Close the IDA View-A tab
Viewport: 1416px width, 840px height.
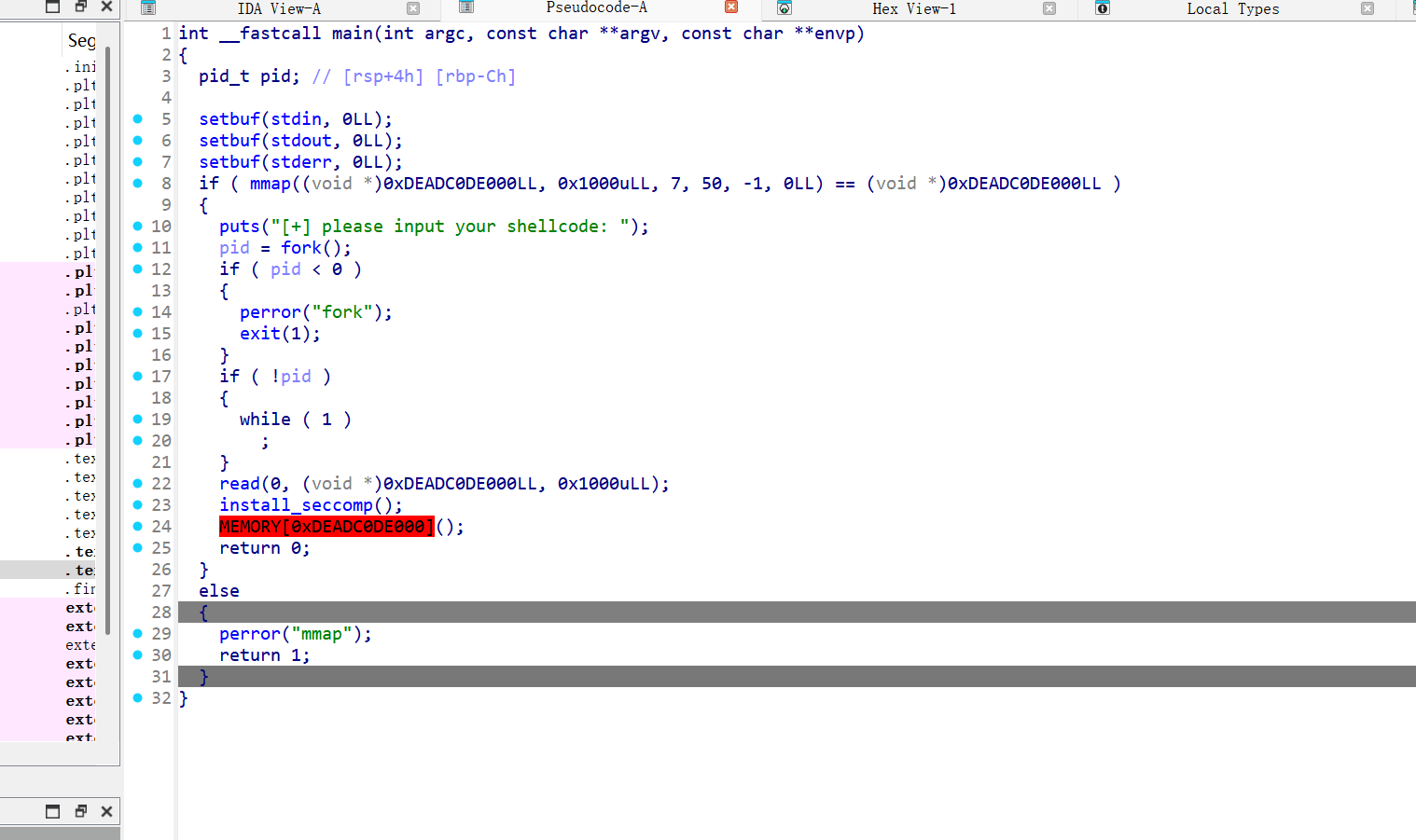point(413,8)
